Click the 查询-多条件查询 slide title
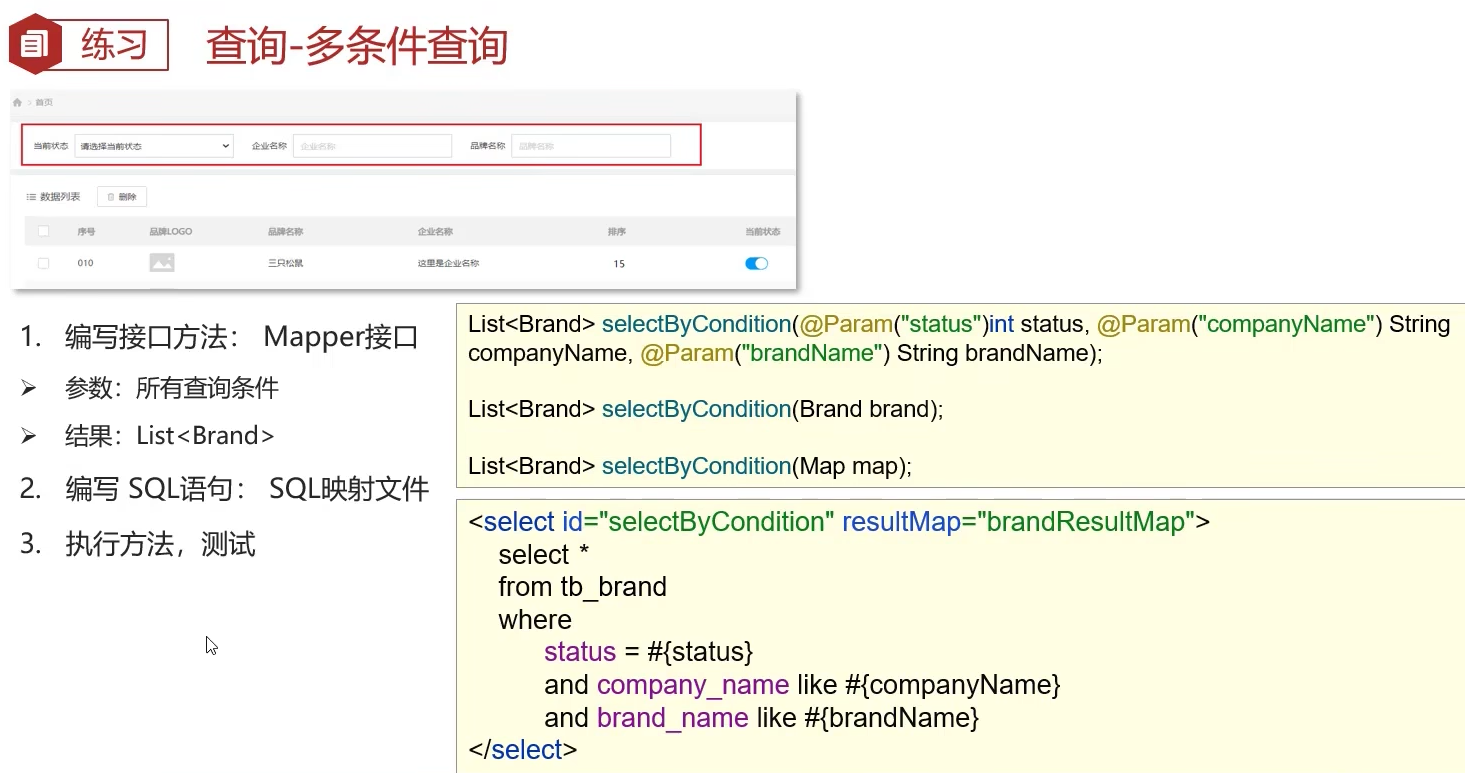Screen dimensions: 1465x773 (357, 46)
